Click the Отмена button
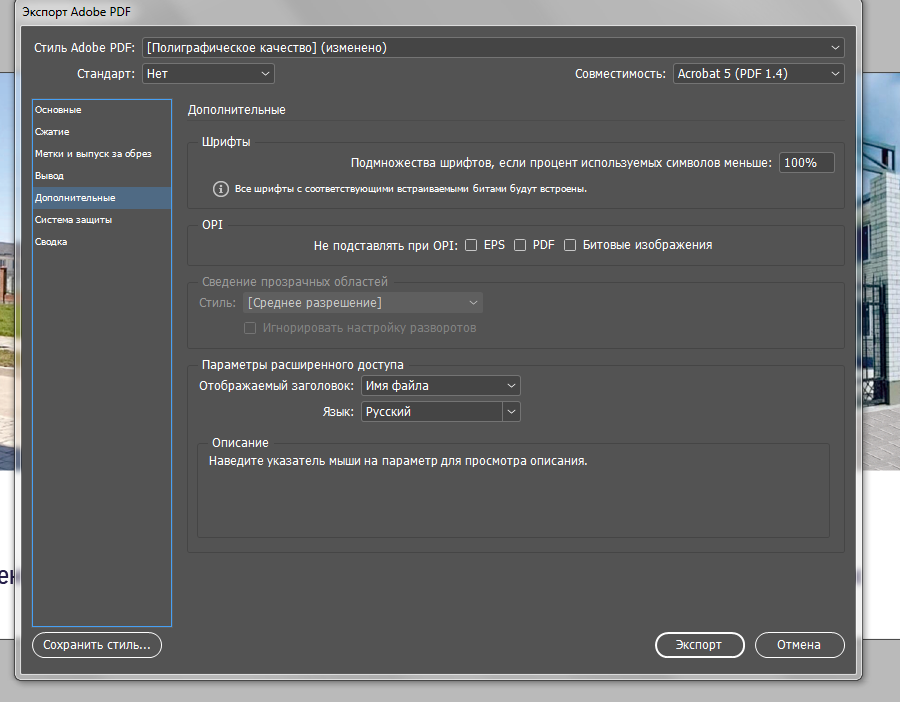 coord(800,645)
